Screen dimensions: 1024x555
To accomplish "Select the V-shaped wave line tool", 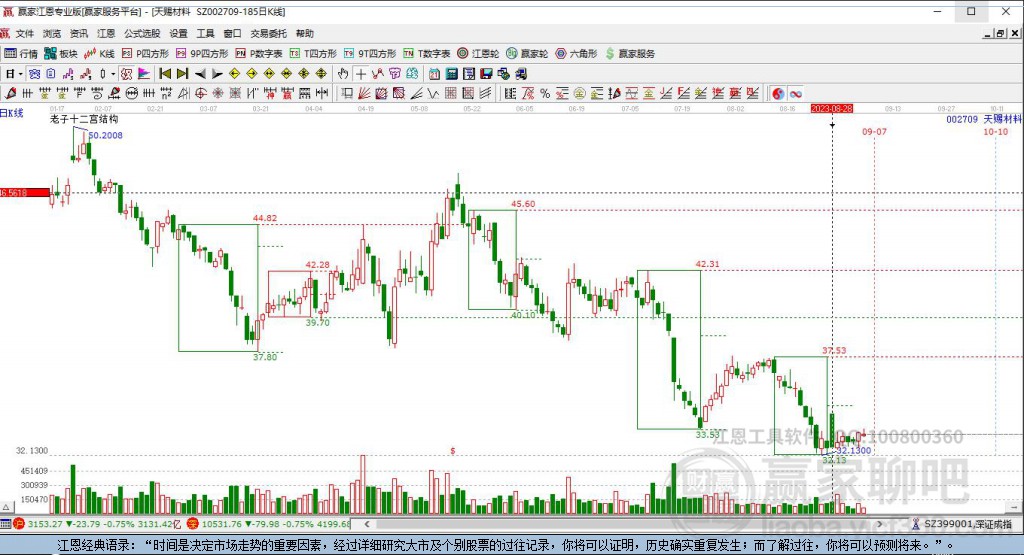I will 433,93.
